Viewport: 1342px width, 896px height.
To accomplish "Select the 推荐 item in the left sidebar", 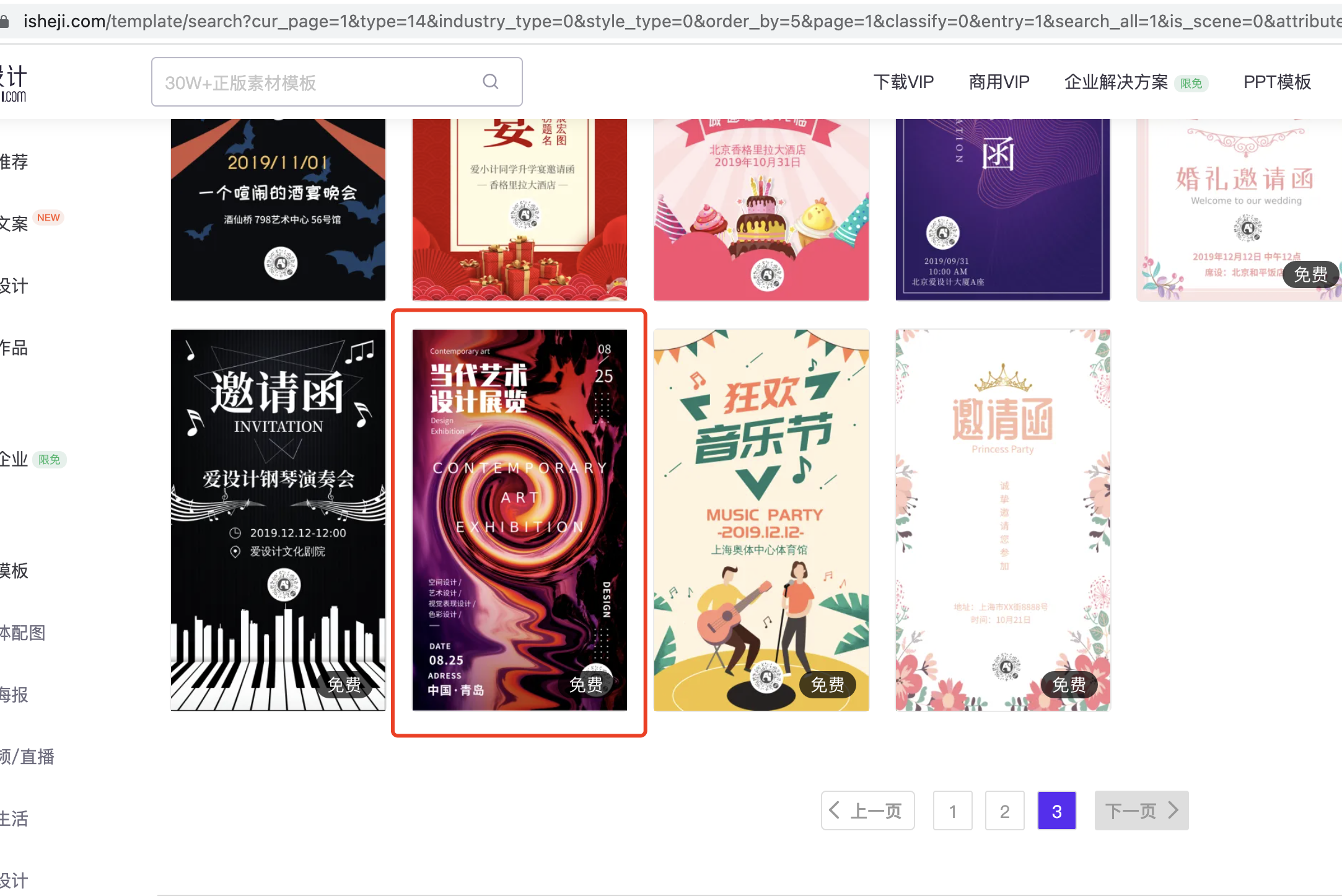I will coord(14,162).
